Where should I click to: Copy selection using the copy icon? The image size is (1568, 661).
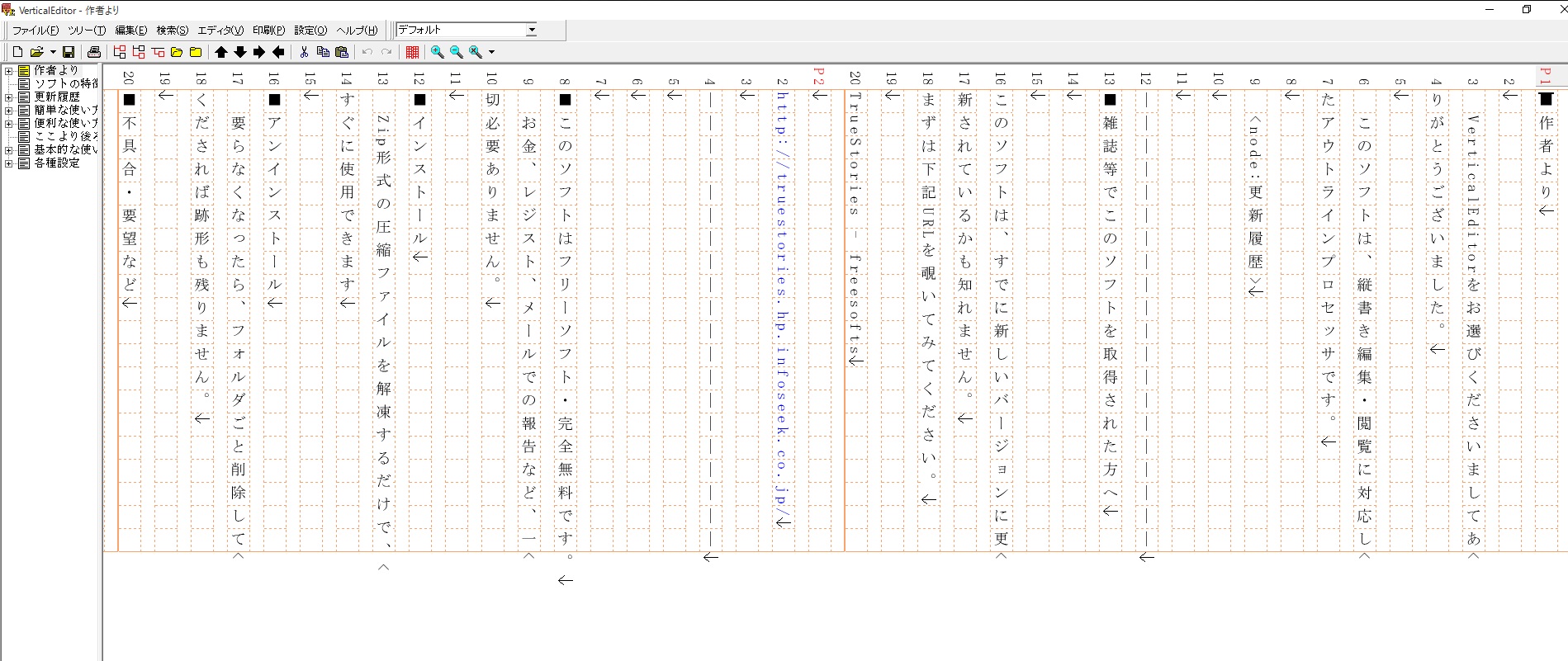323,52
